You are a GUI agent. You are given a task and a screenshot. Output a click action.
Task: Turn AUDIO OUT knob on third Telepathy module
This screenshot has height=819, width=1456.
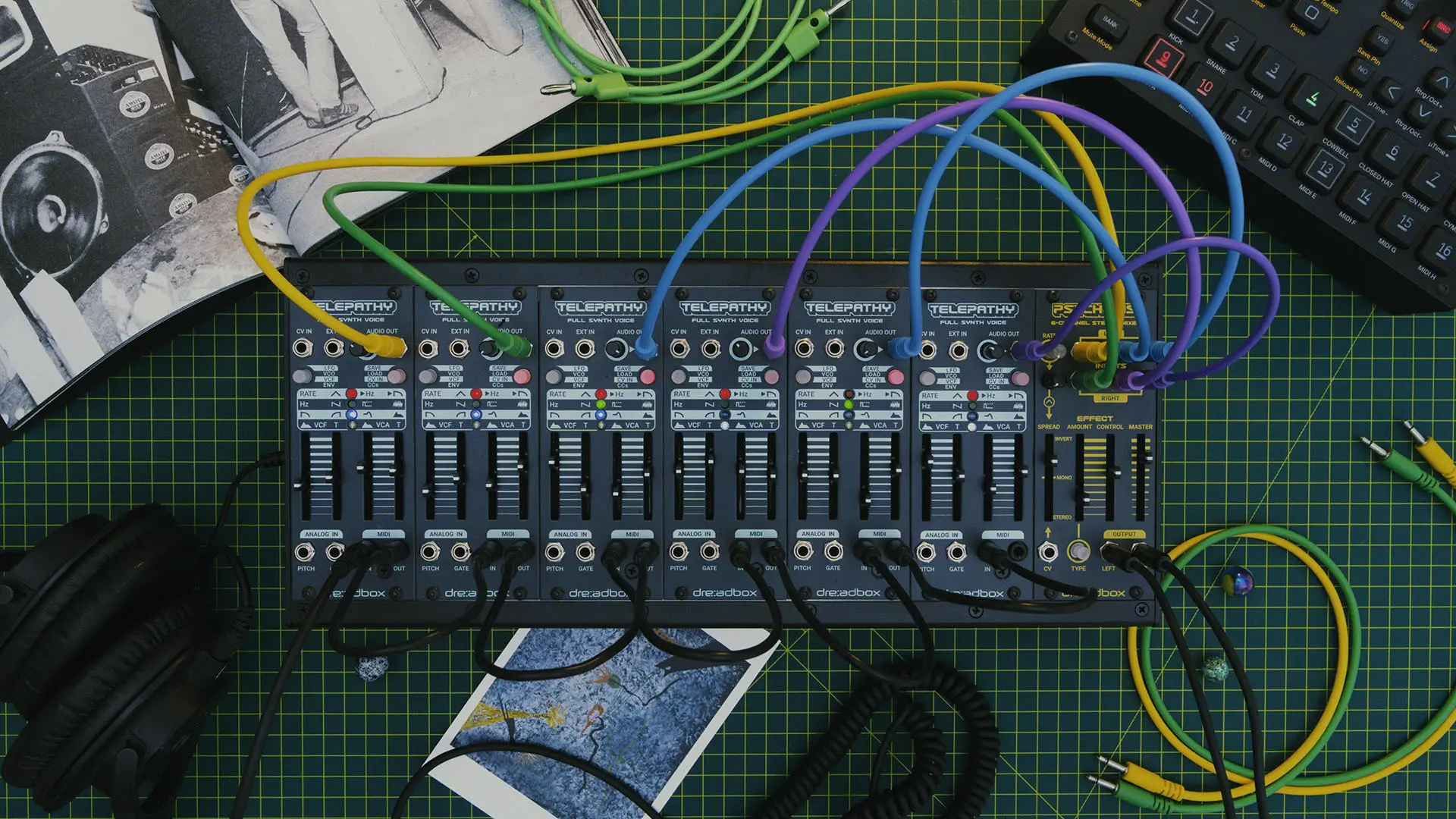pyautogui.click(x=616, y=349)
